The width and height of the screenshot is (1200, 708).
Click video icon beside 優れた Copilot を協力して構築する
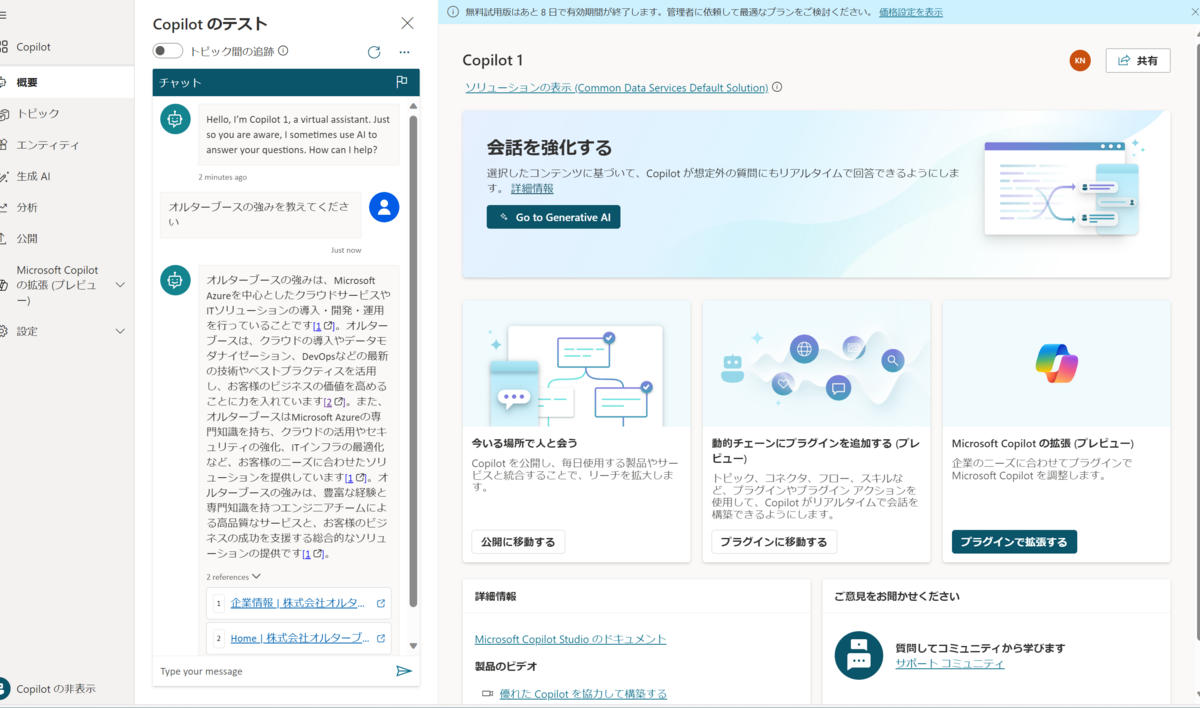(487, 693)
